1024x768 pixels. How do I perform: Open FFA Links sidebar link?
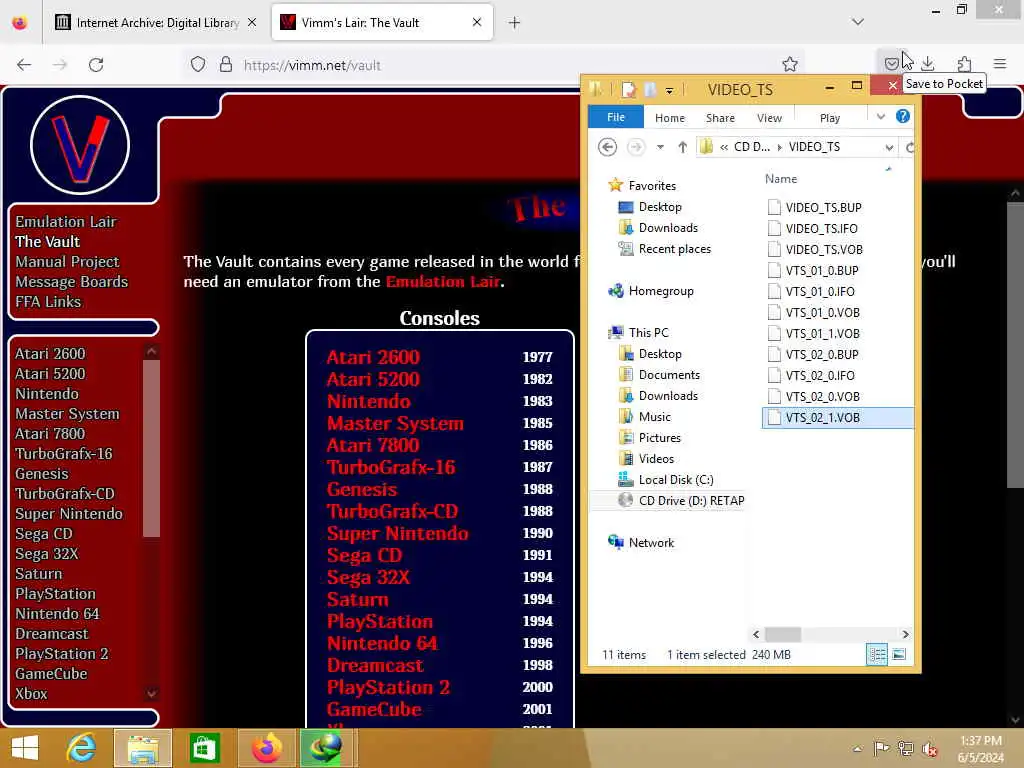pos(48,302)
